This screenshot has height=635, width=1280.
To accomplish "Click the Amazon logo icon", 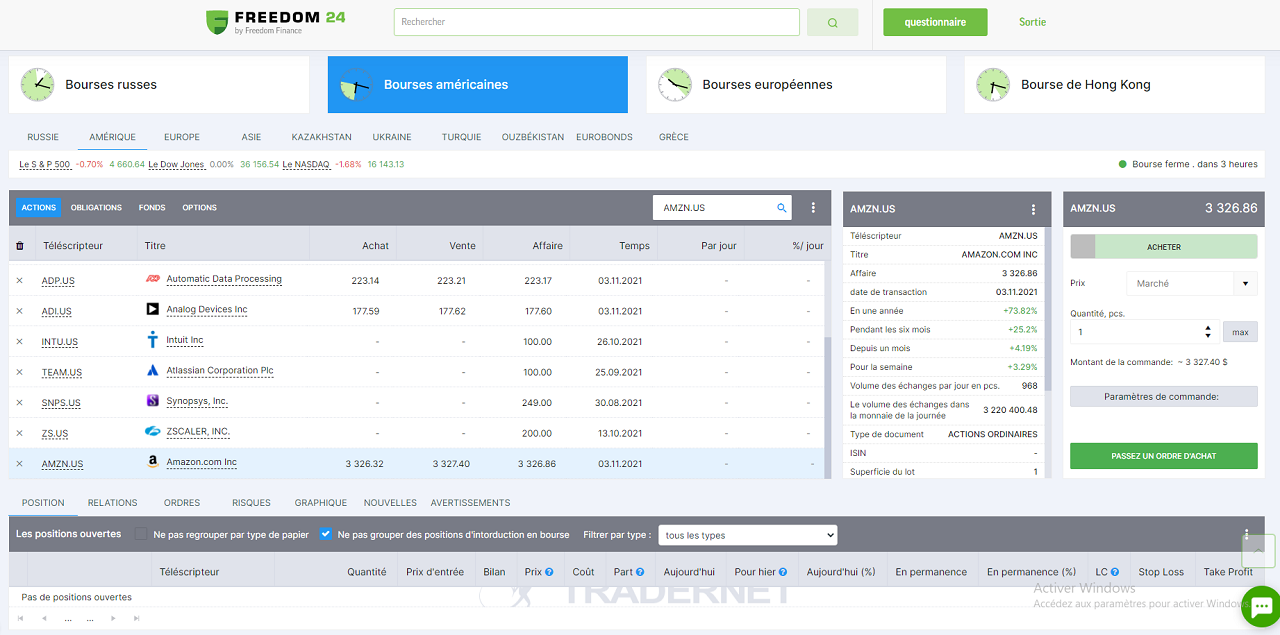I will coord(153,462).
